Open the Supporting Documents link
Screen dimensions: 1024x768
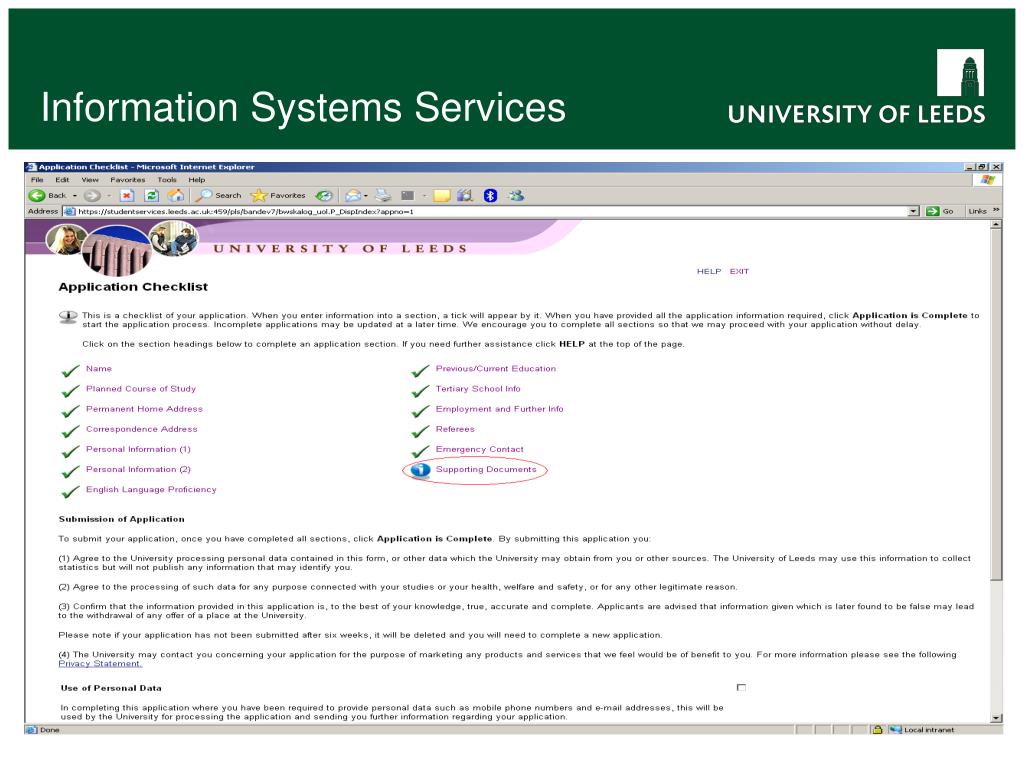[486, 470]
